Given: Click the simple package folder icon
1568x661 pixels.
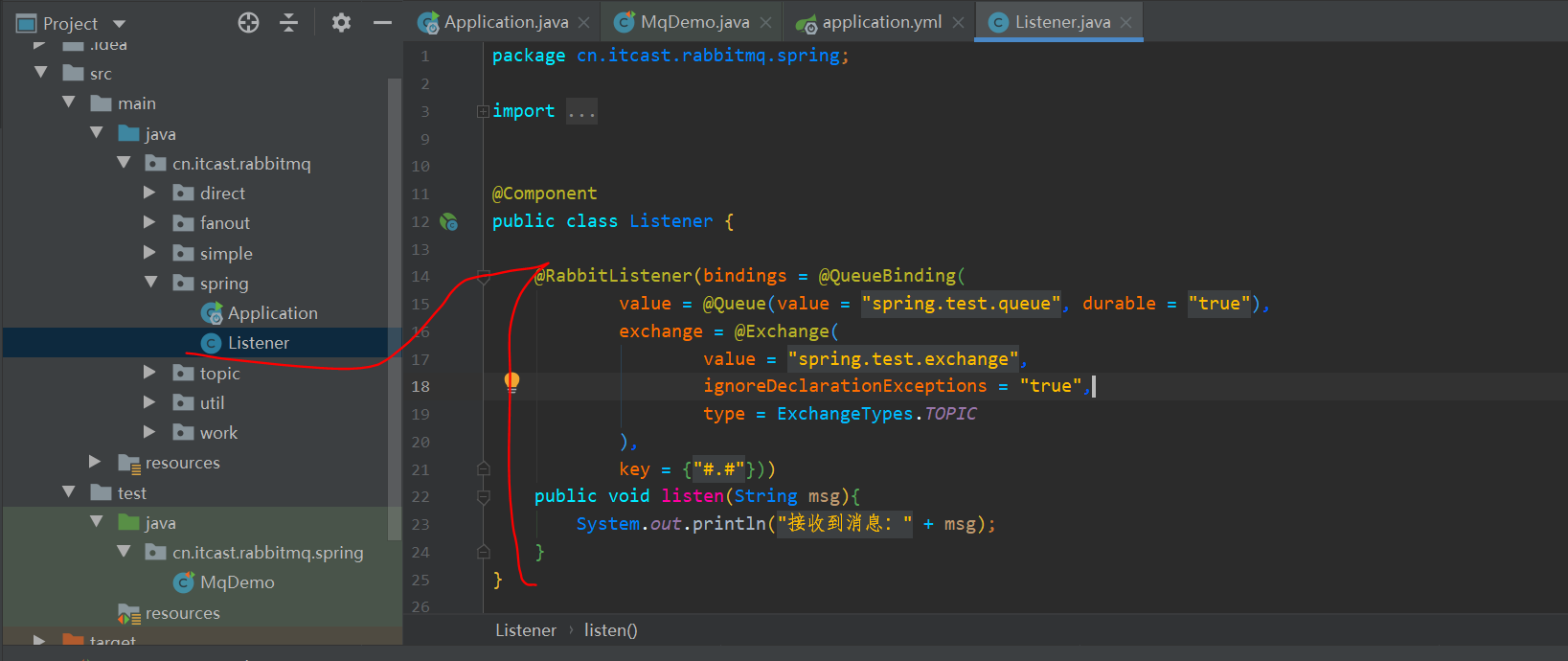Looking at the screenshot, I should (x=183, y=253).
